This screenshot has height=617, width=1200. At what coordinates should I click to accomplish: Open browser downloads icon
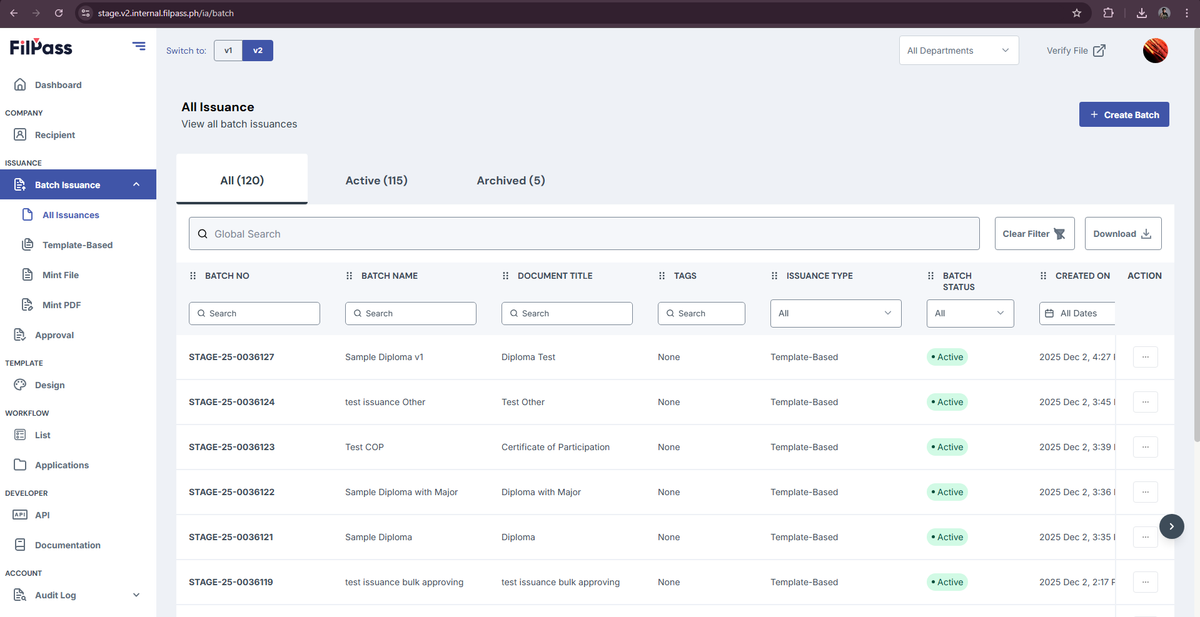pyautogui.click(x=1142, y=13)
